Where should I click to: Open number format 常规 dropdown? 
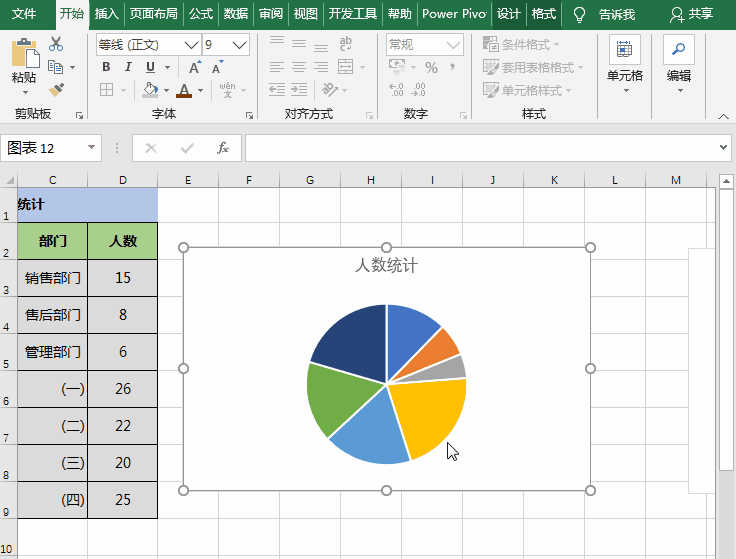(x=453, y=45)
